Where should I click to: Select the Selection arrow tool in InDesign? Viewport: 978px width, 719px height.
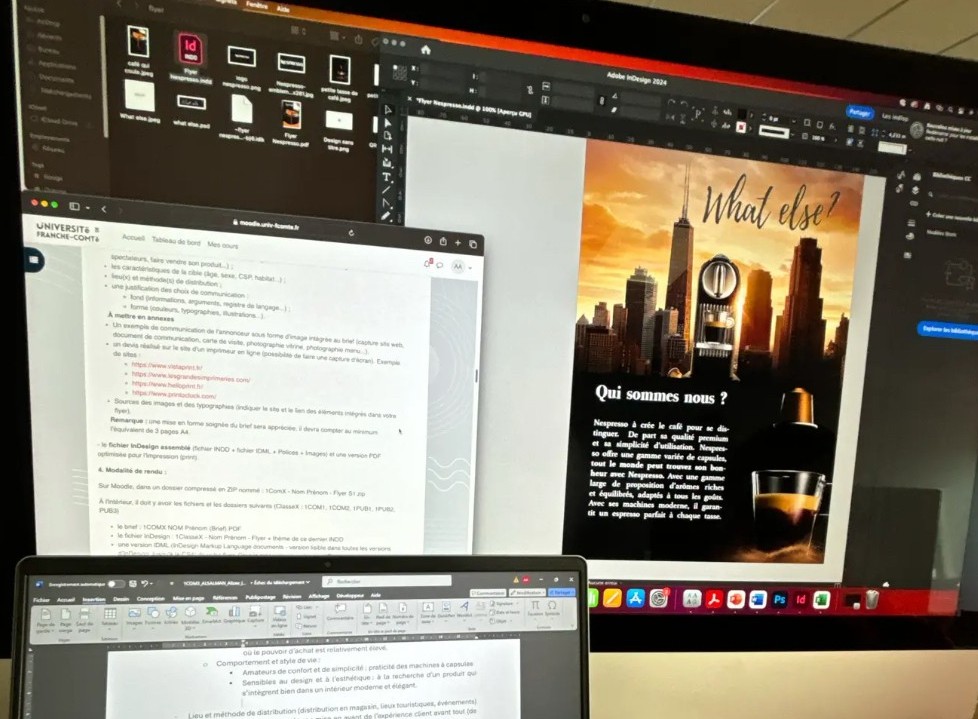point(389,109)
